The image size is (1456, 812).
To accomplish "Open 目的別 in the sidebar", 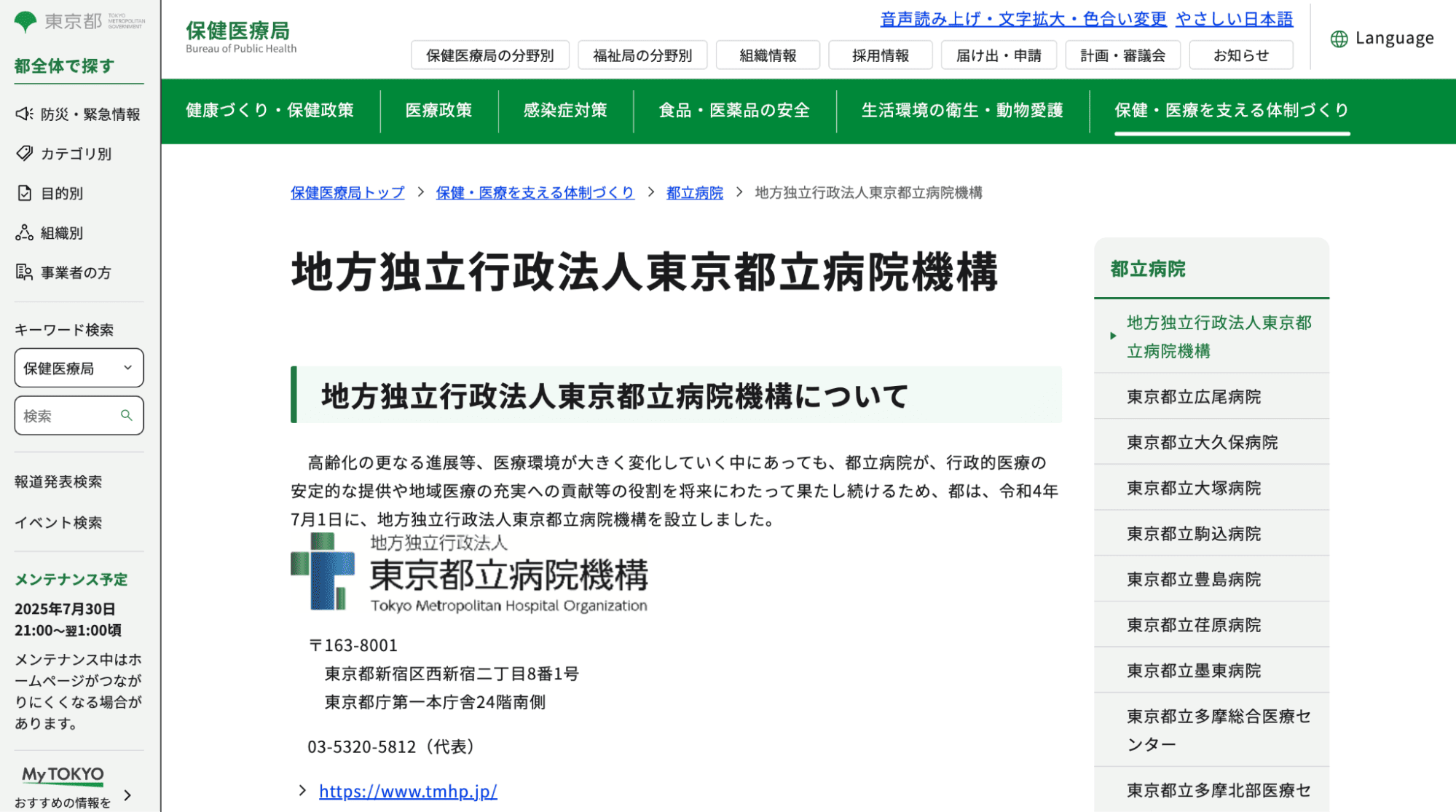I will [x=62, y=193].
